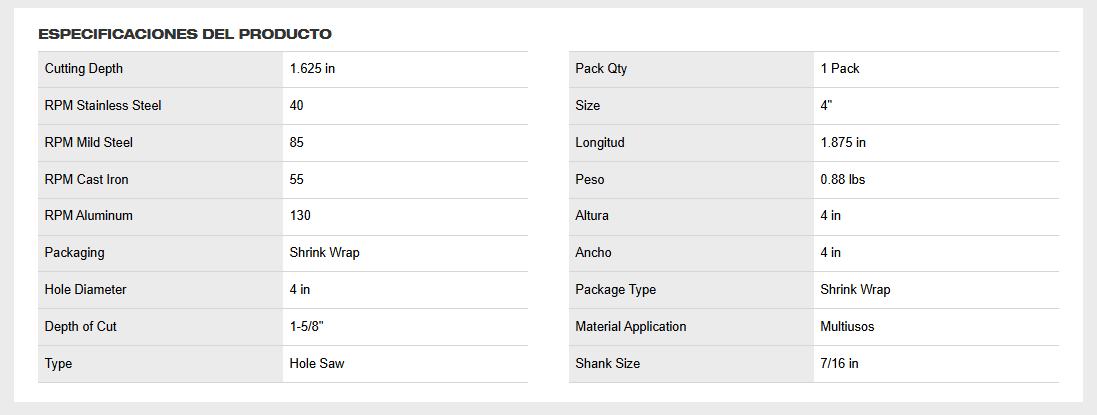Select the Shank Size value 7/16 in

[x=840, y=364]
